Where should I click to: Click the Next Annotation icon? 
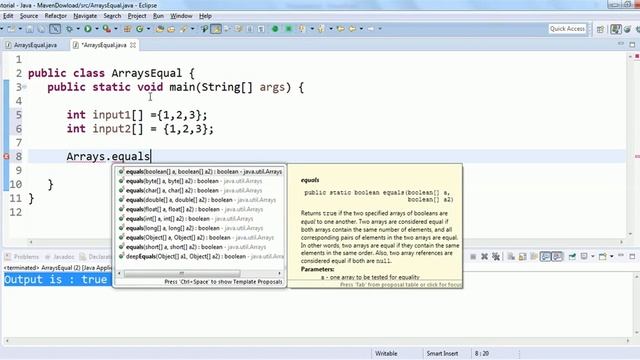[302, 29]
